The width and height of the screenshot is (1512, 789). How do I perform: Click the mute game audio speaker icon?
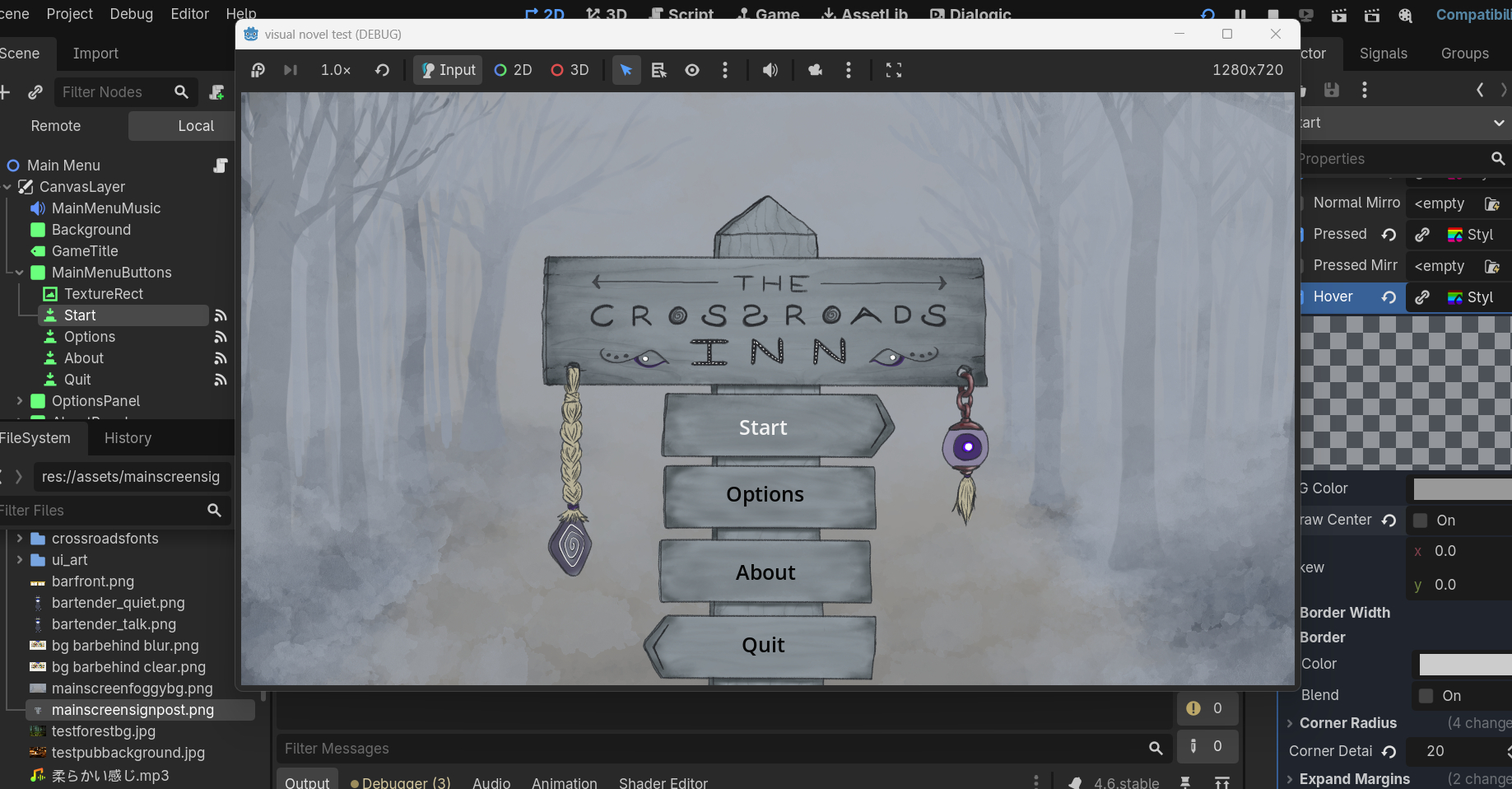[770, 70]
